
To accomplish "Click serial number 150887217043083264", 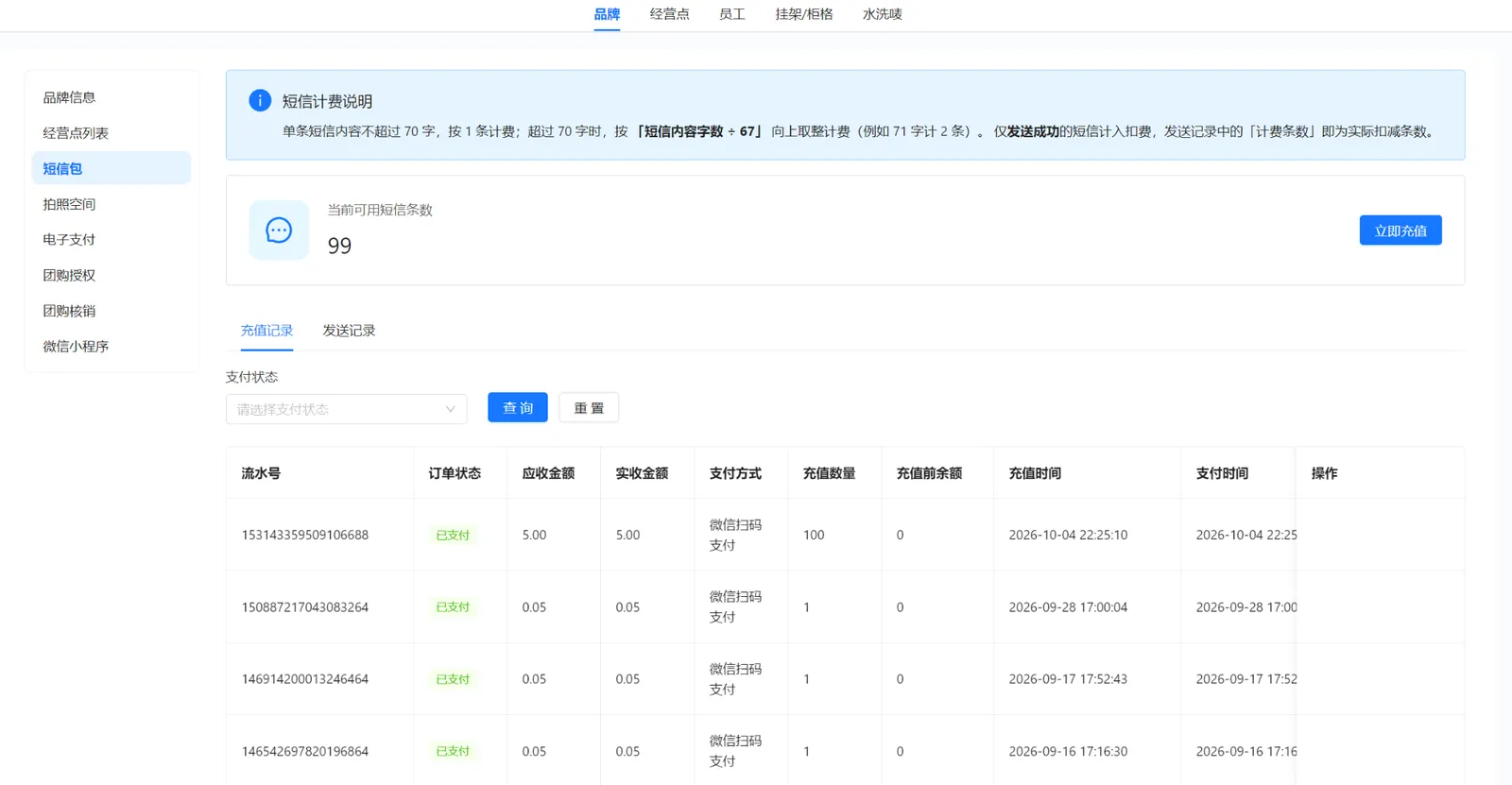I will tap(305, 607).
